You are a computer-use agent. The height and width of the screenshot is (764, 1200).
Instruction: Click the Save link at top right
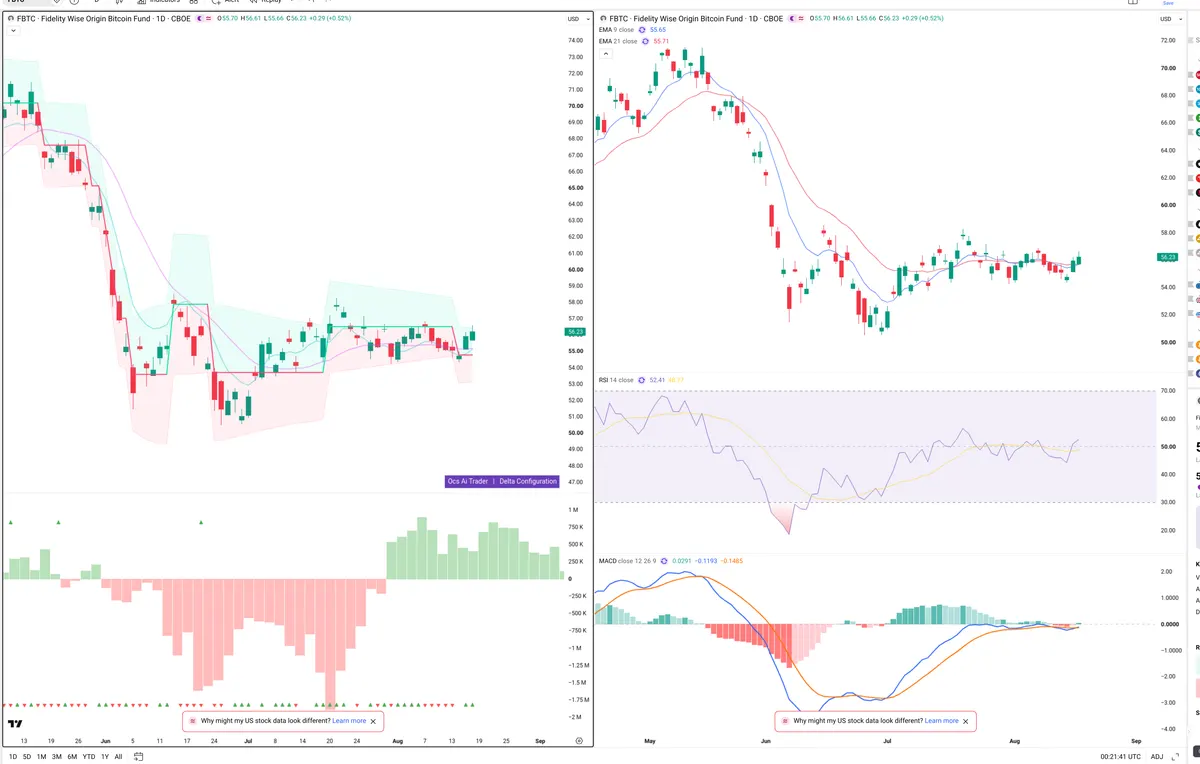pos(1167,3)
